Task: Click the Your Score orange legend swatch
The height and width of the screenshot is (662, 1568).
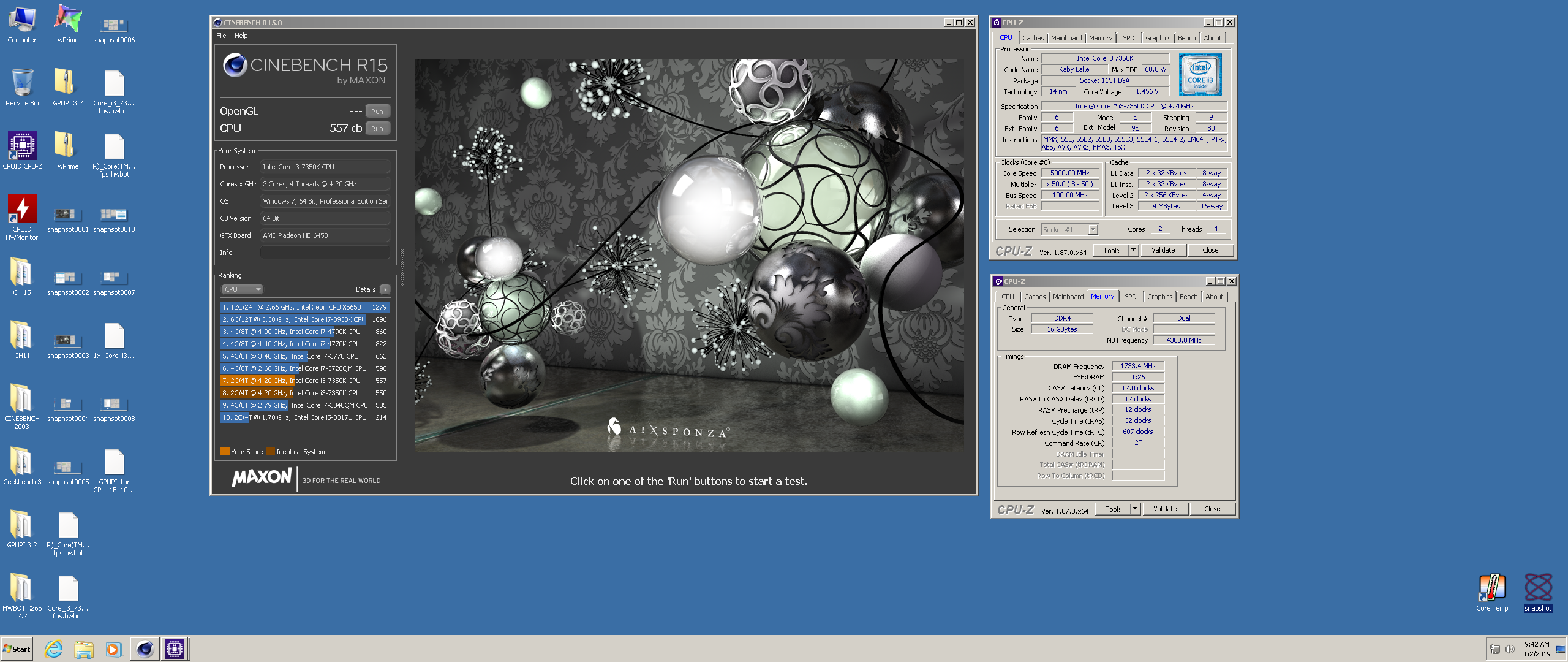Action: point(225,452)
